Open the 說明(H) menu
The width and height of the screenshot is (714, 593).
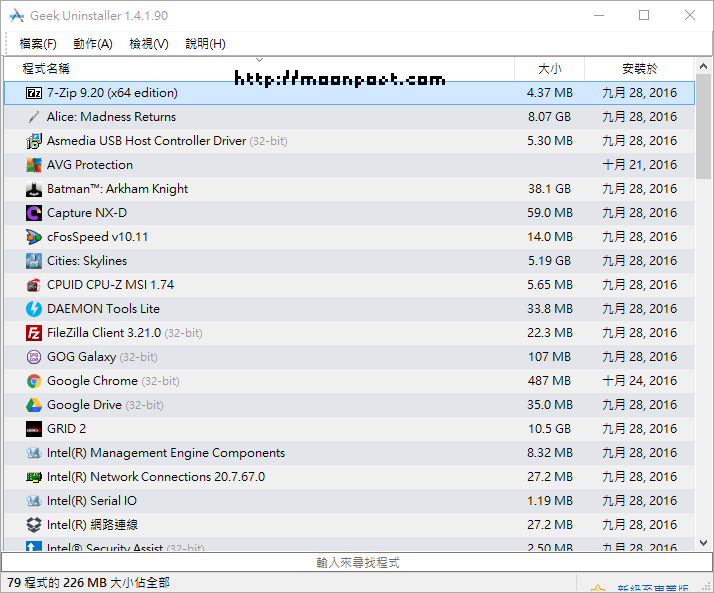205,44
